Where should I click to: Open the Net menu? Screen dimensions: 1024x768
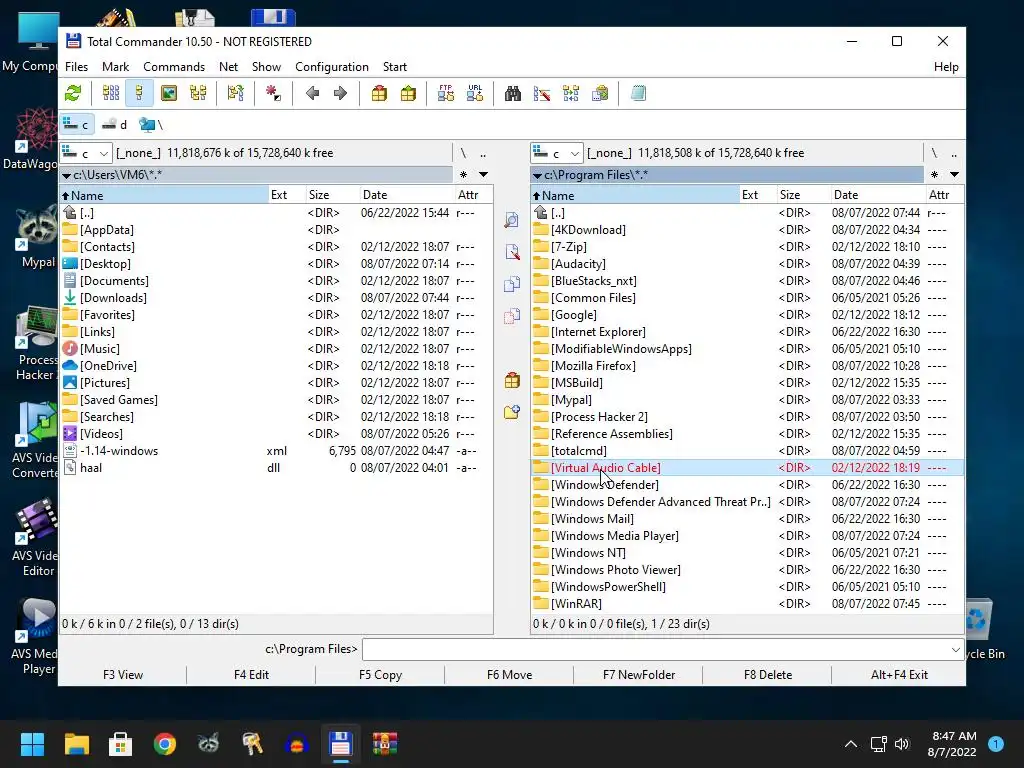click(229, 67)
